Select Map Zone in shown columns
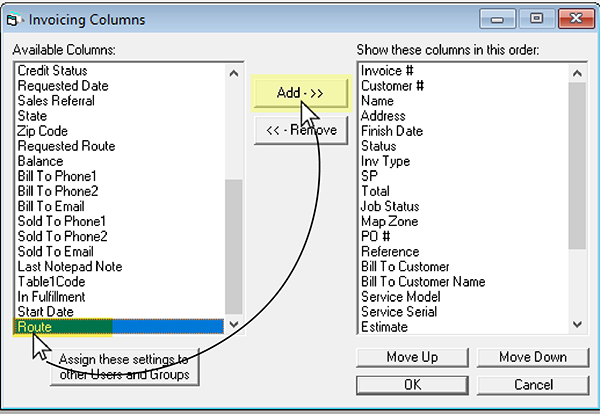Image resolution: width=600 pixels, height=414 pixels. 463,222
